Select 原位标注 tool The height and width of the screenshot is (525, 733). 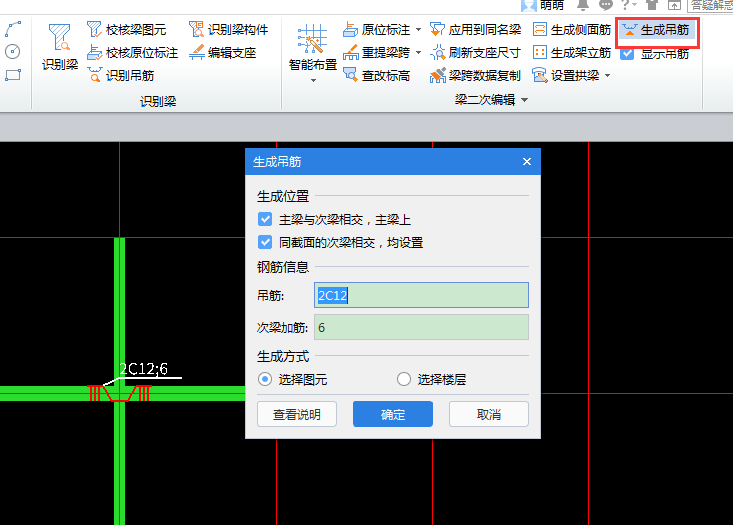click(377, 29)
